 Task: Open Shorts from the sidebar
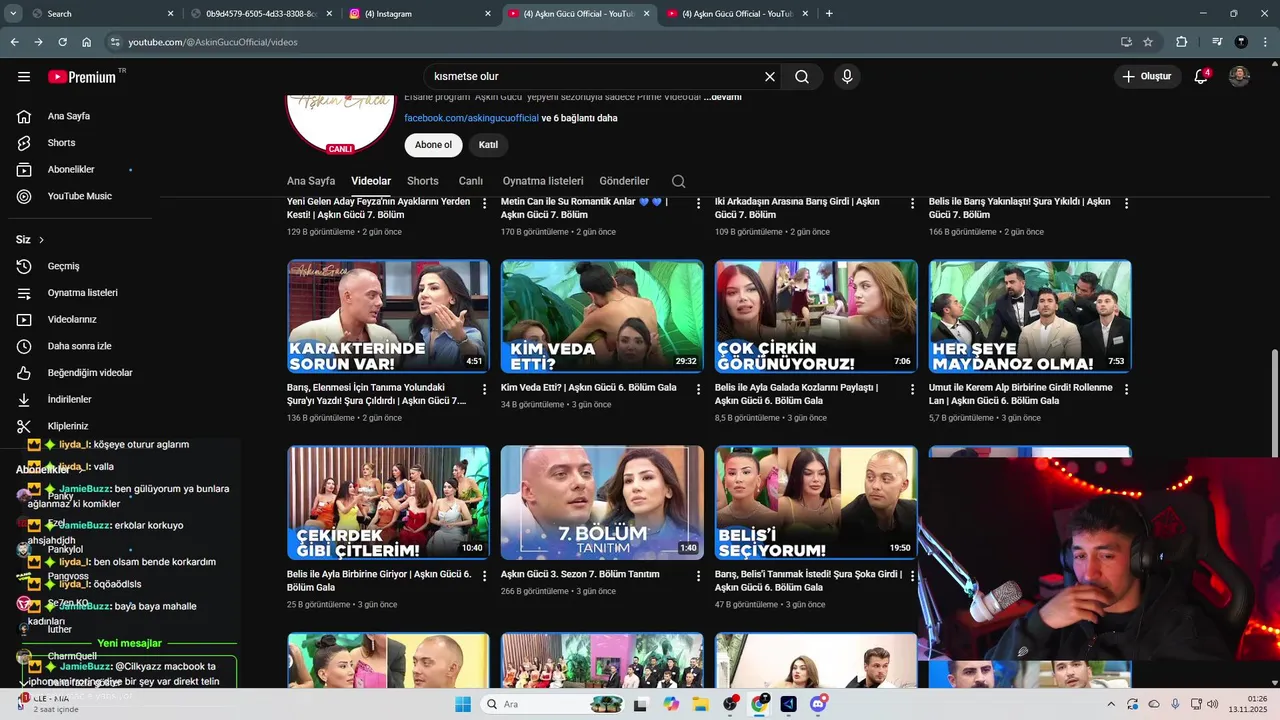tap(61, 143)
